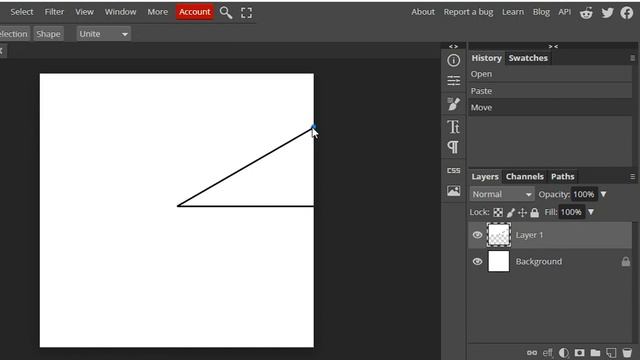Add a raster mask icon
Viewport: 640px width, 360px height.
tap(579, 353)
